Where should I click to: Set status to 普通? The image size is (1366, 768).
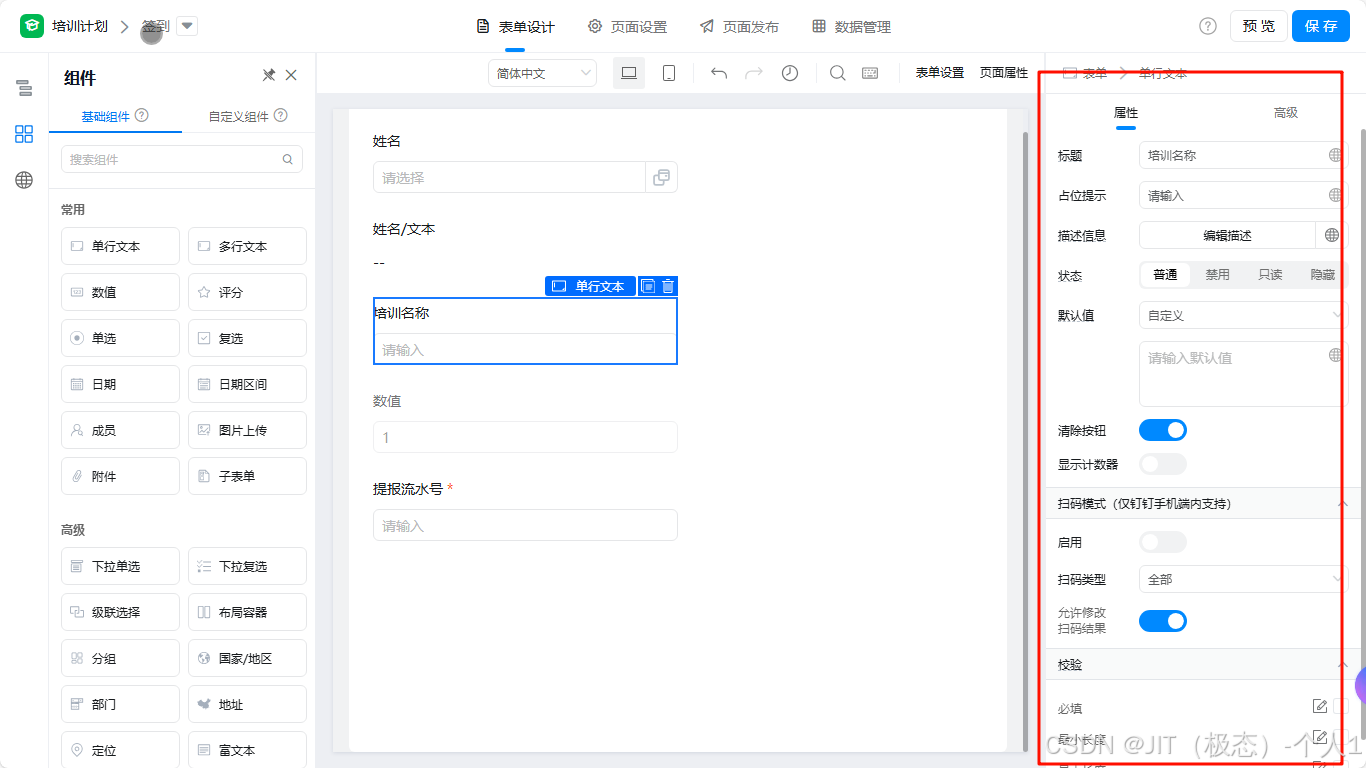pyautogui.click(x=1165, y=275)
